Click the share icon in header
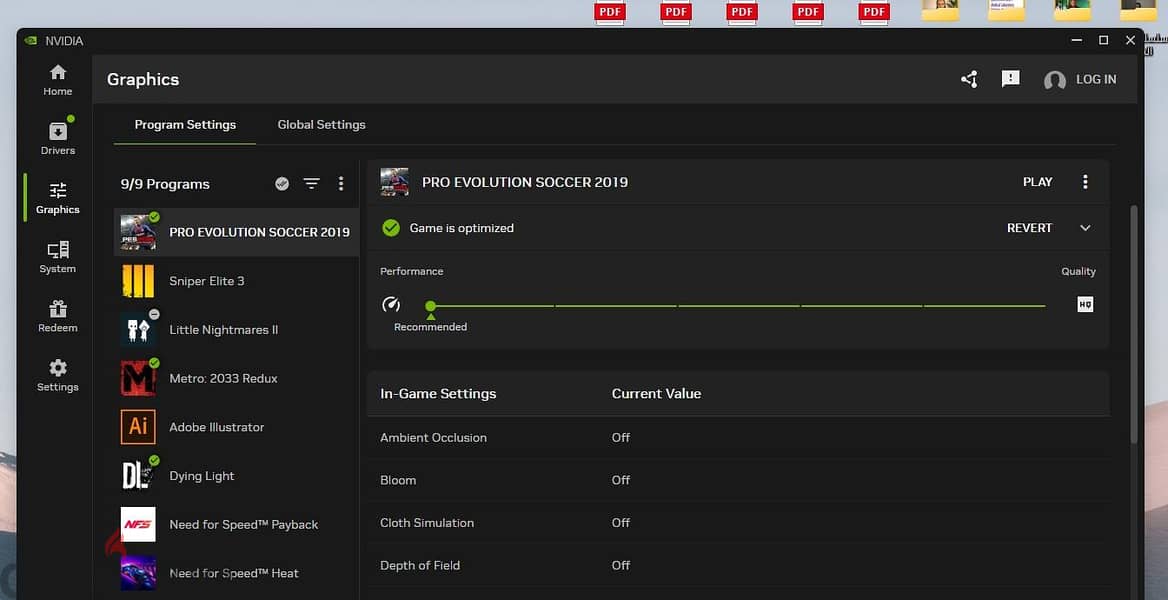 (x=969, y=79)
